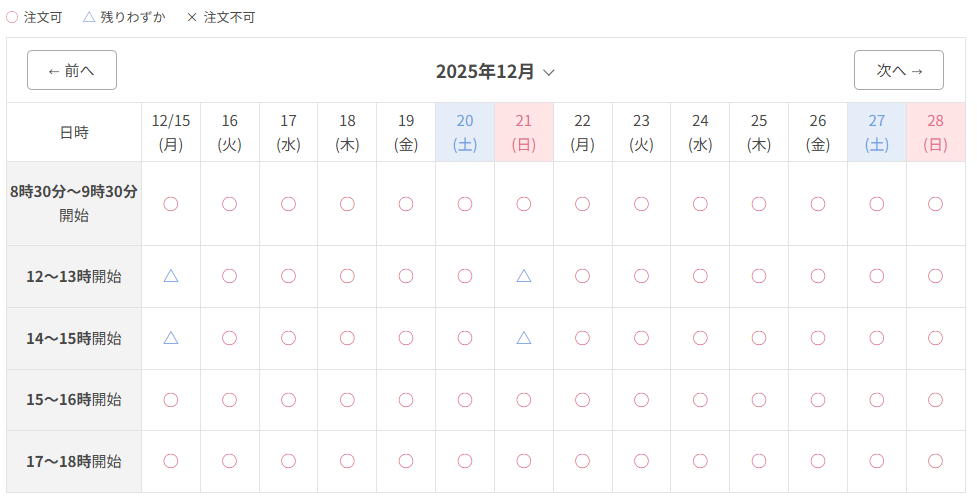Click the 前へ previous week button

[x=71, y=70]
